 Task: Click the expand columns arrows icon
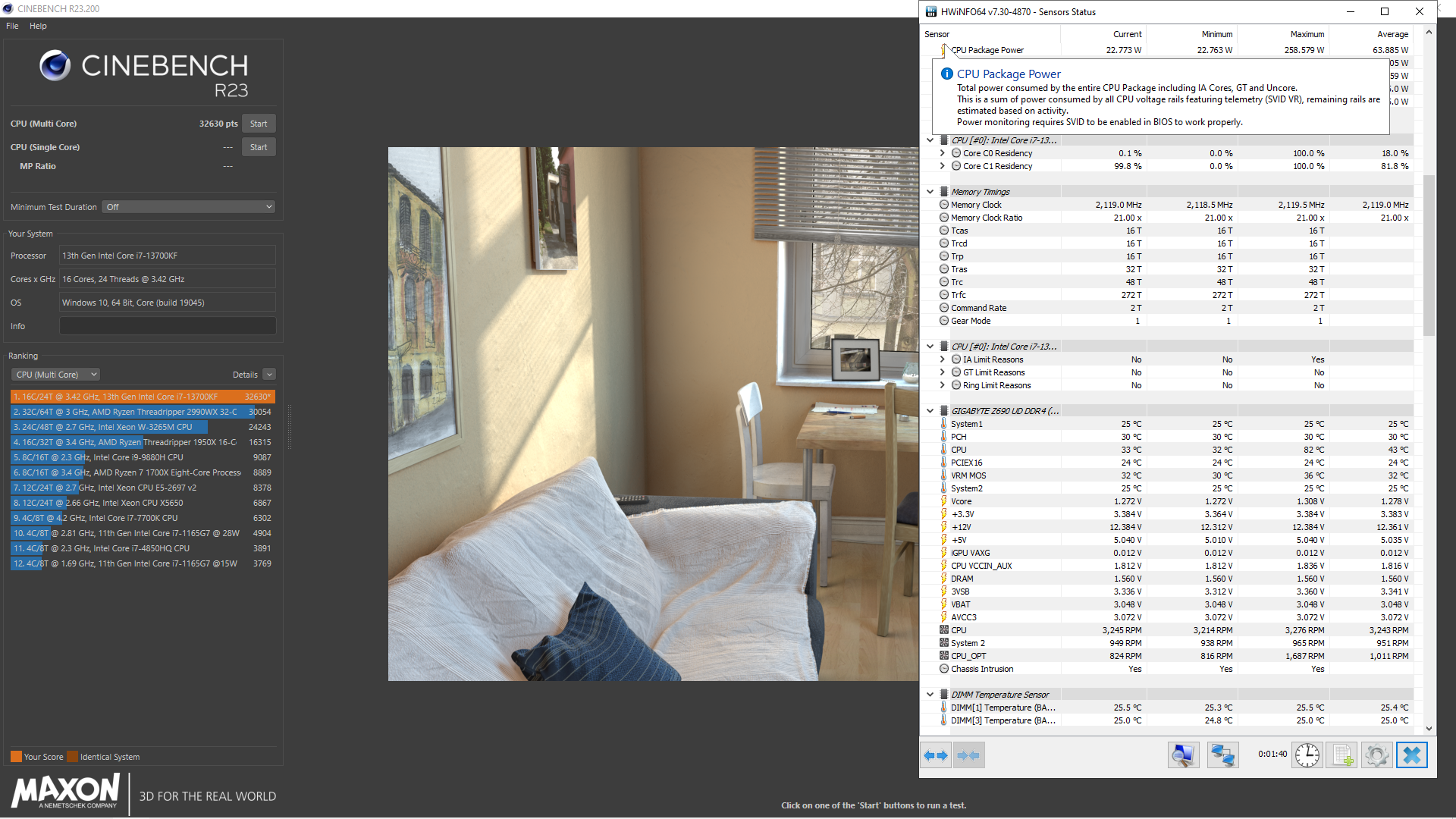click(936, 755)
